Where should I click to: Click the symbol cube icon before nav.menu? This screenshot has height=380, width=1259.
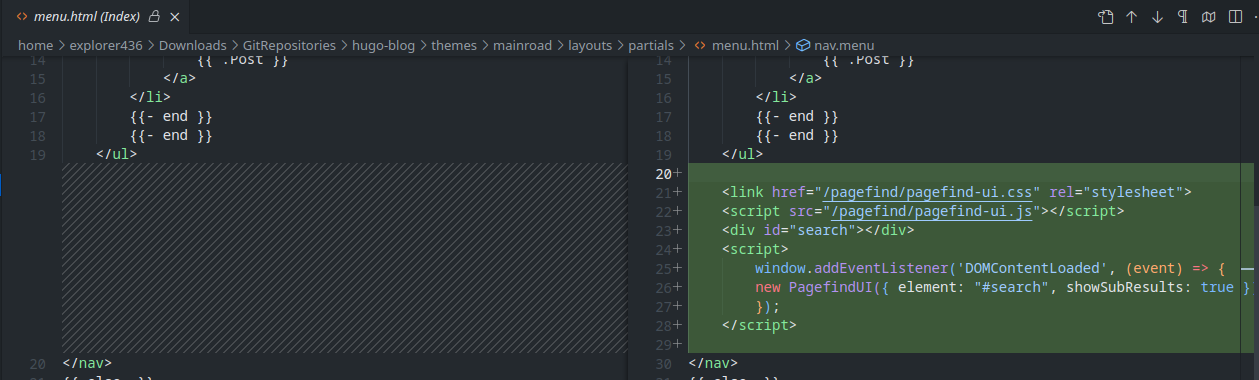tap(803, 45)
